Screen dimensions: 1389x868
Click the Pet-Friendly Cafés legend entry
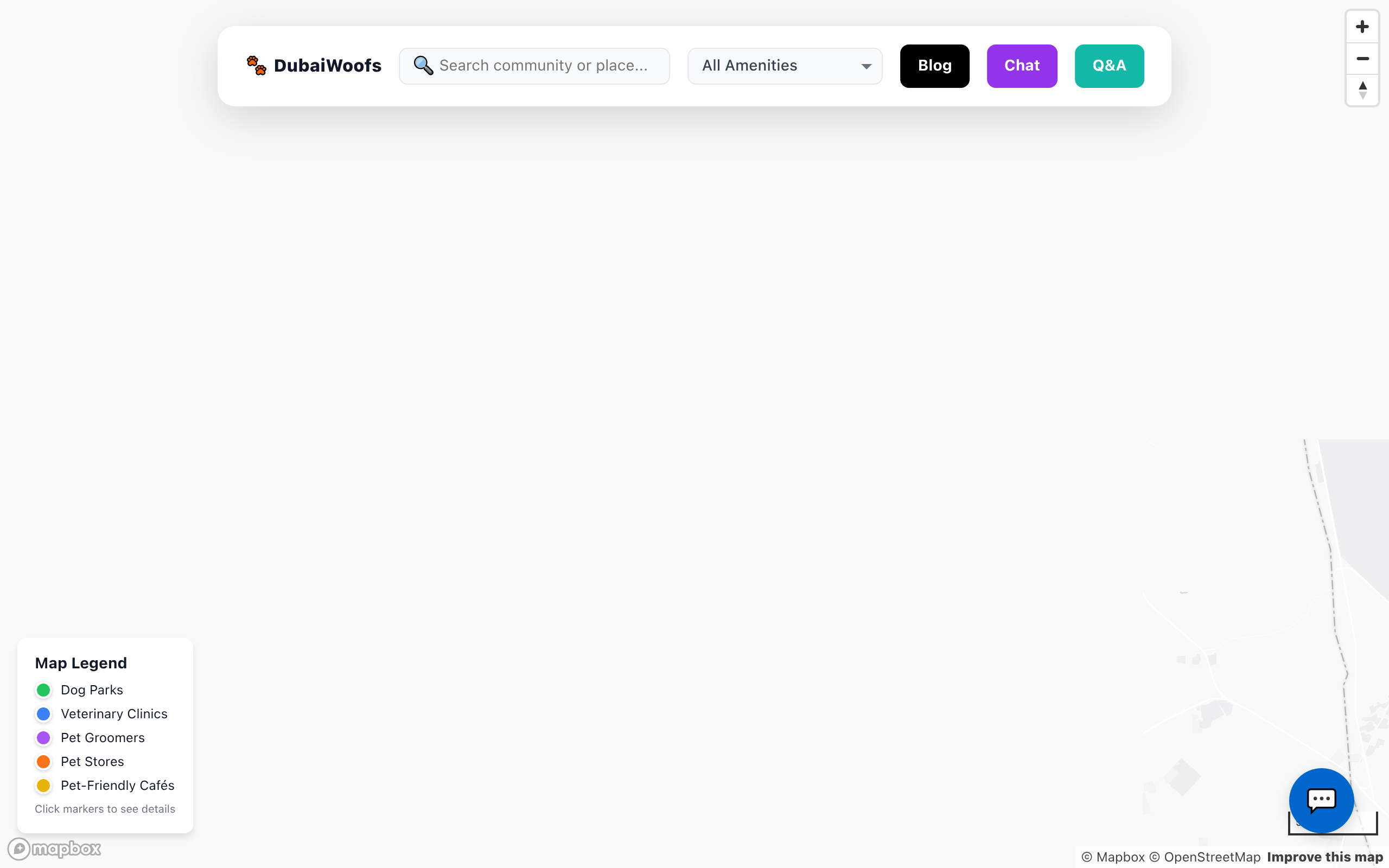coord(117,786)
